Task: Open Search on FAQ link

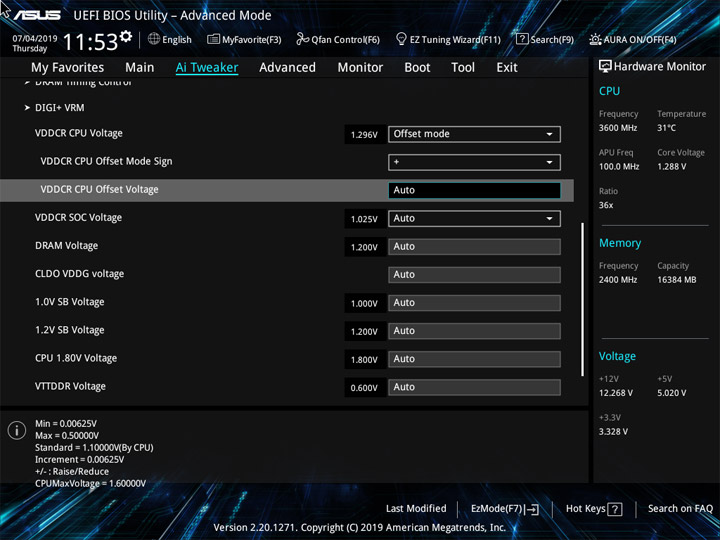Action: pyautogui.click(x=680, y=509)
